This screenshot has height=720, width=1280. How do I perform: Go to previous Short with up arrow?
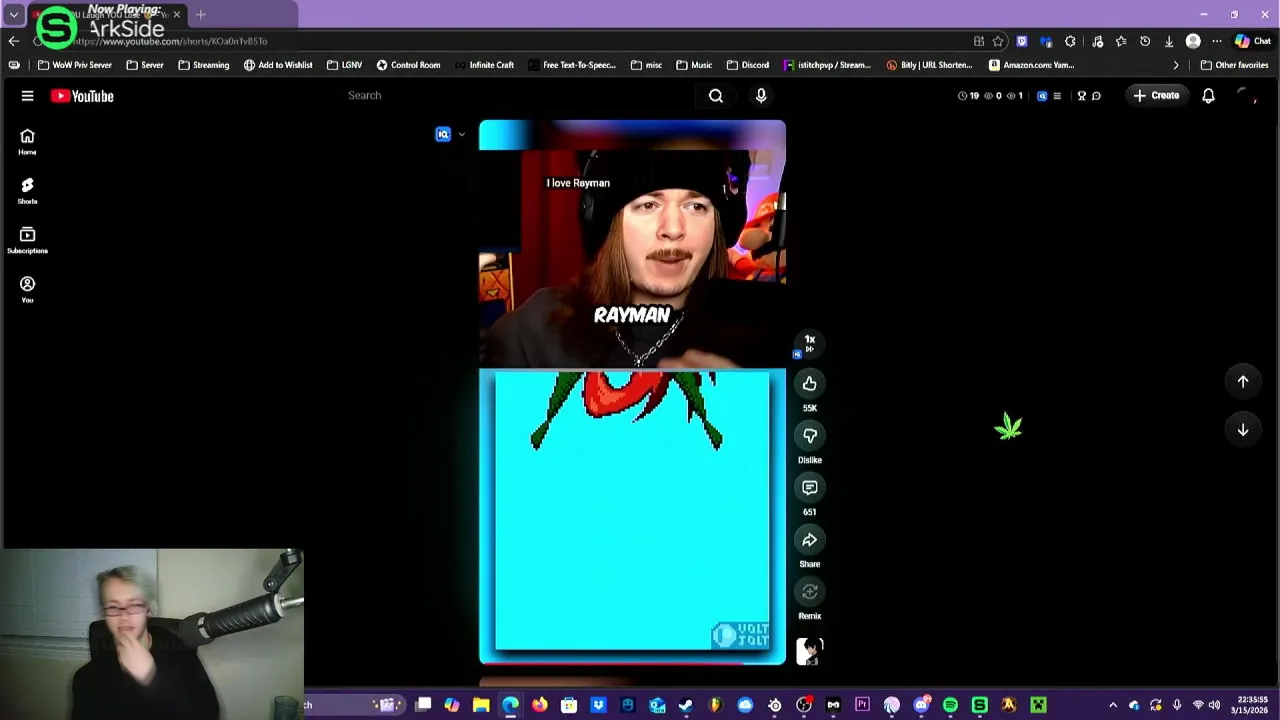[x=1243, y=381]
